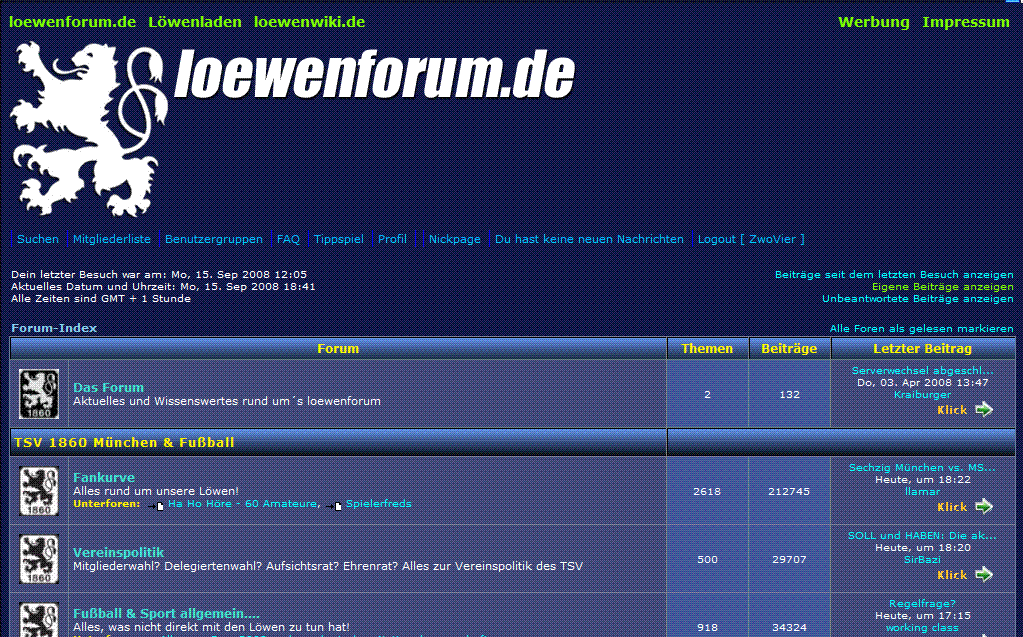Open loewenforum.de top link
1023x637 pixels.
pyautogui.click(x=72, y=22)
